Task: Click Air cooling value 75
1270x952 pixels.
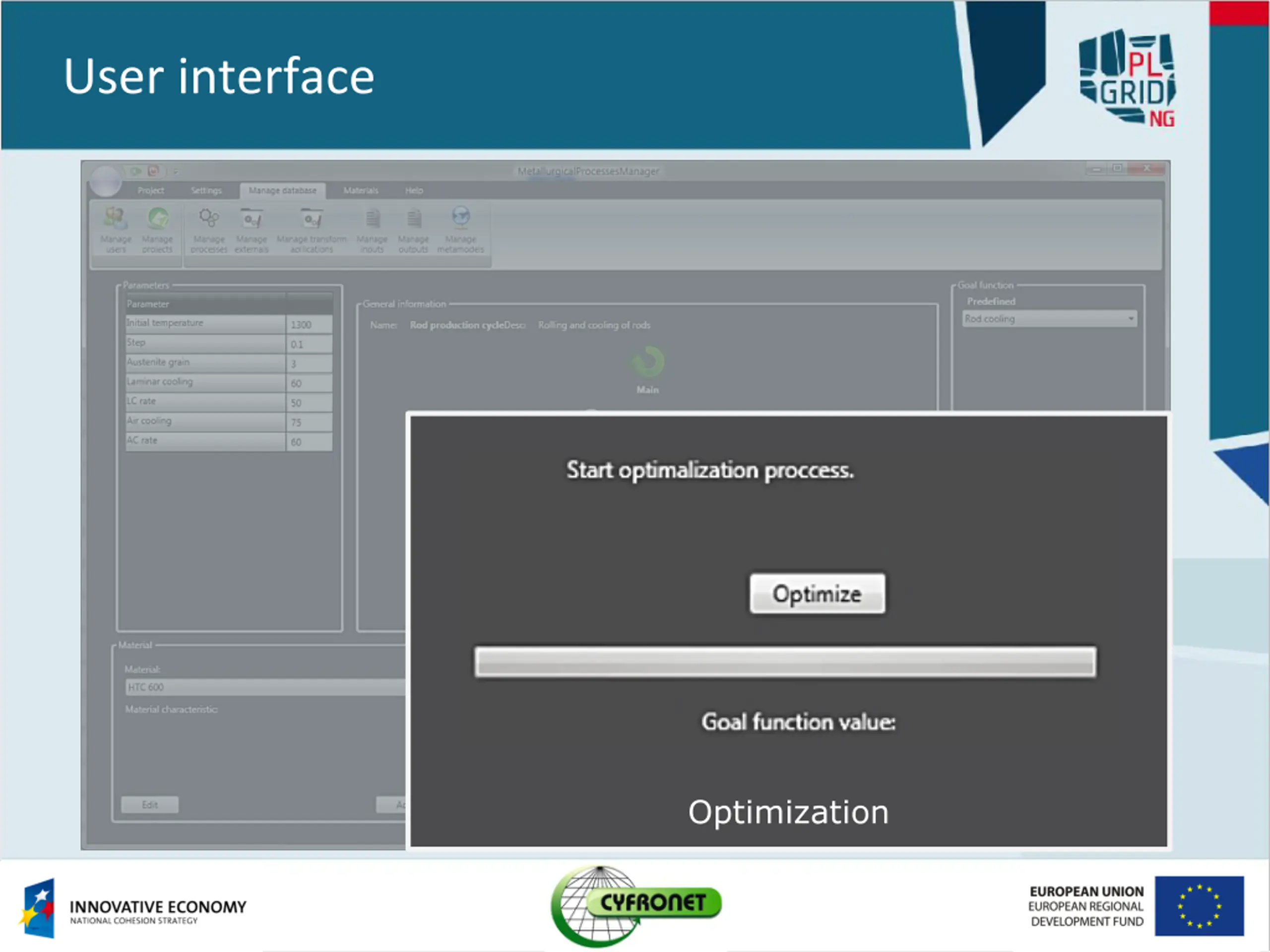Action: tap(310, 422)
